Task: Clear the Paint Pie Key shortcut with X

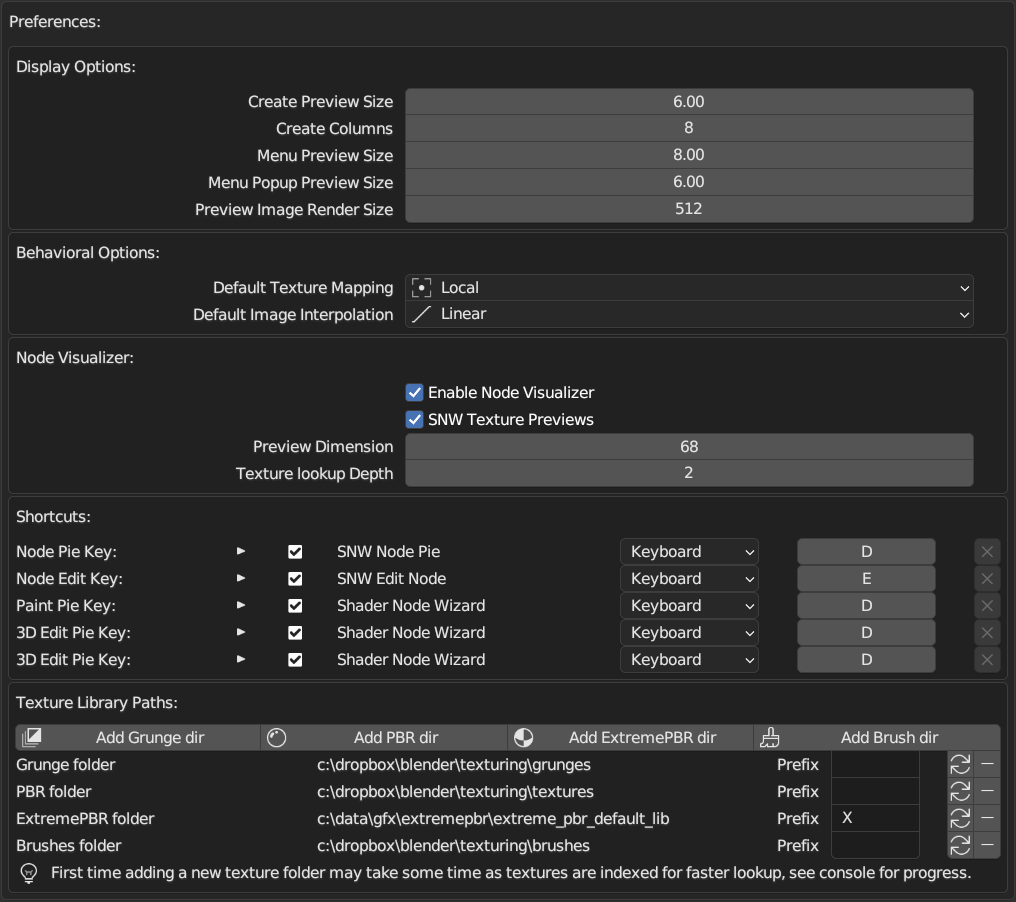Action: (987, 606)
